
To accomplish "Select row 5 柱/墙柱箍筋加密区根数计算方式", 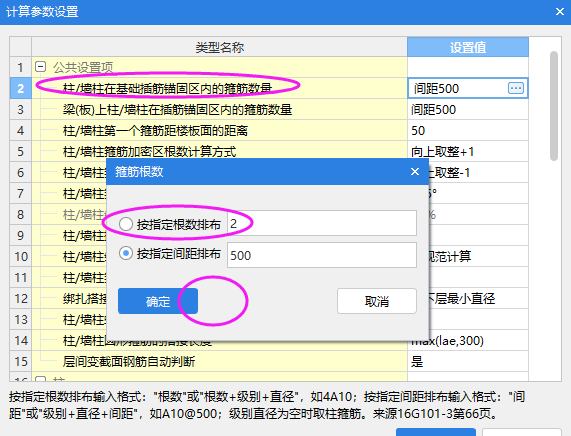I will tap(220, 151).
